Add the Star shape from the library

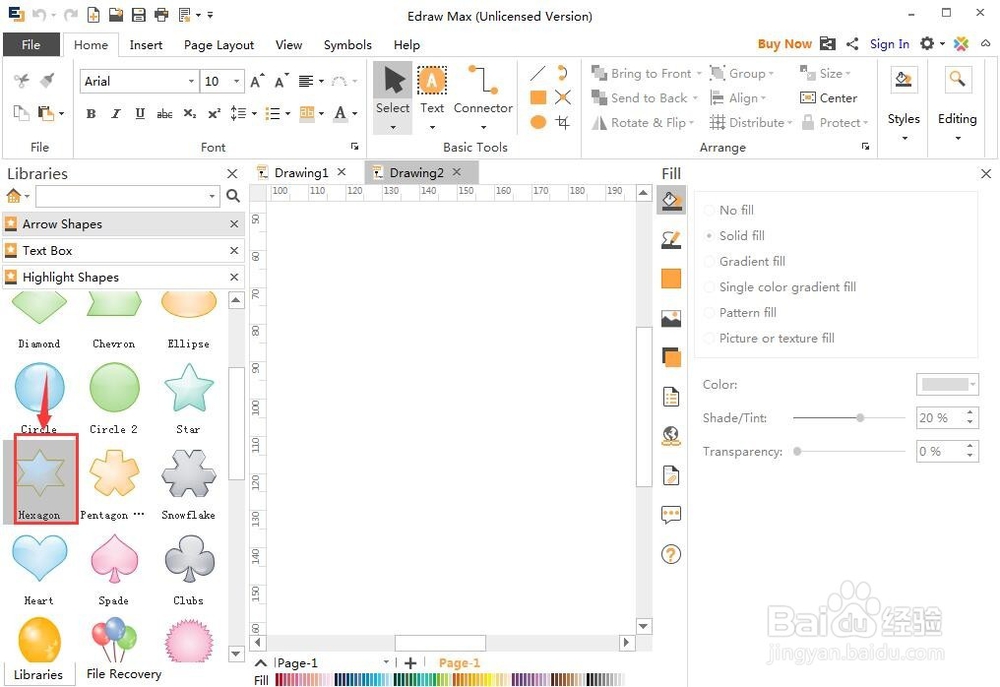click(188, 399)
